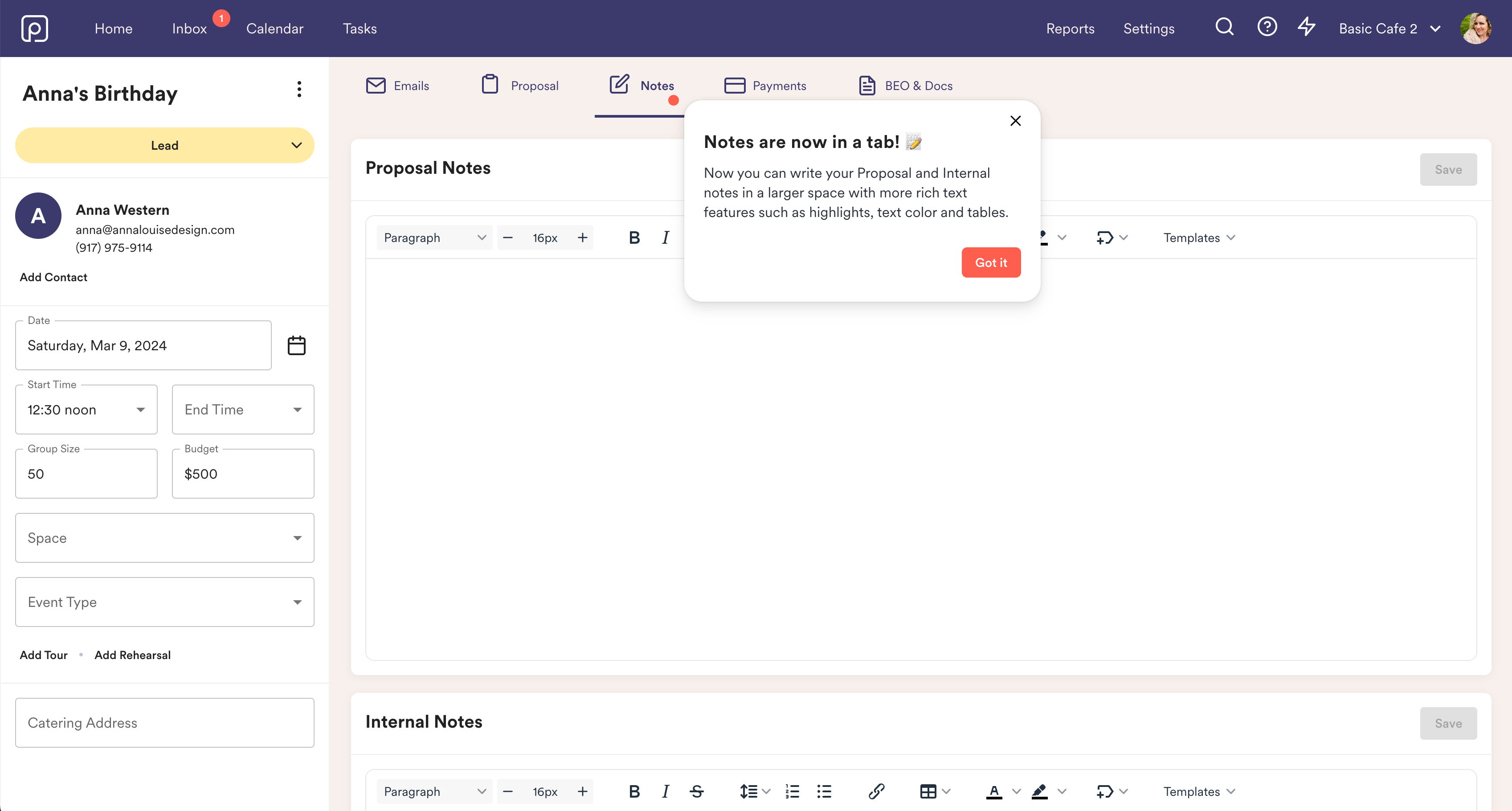
Task: Click the calendar picker icon beside Date
Action: (296, 345)
